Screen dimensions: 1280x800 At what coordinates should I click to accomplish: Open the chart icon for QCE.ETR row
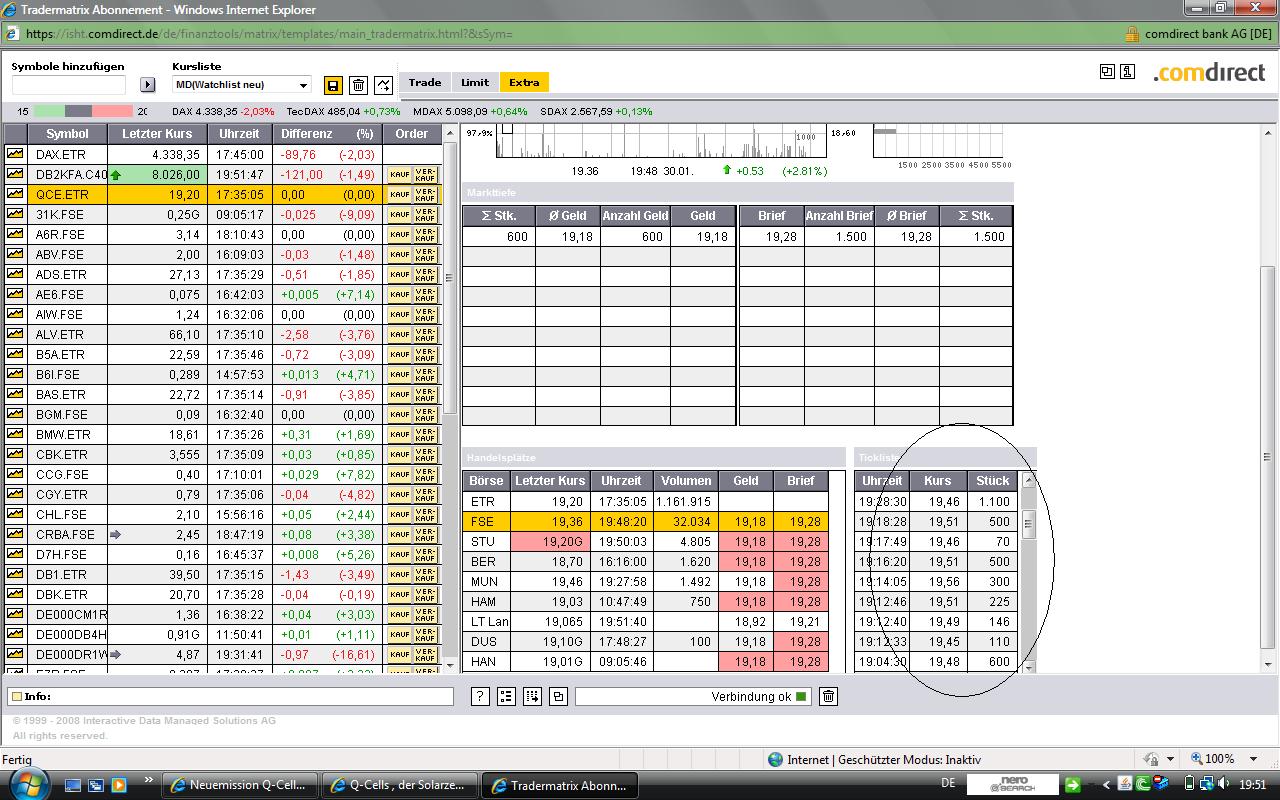(15, 194)
